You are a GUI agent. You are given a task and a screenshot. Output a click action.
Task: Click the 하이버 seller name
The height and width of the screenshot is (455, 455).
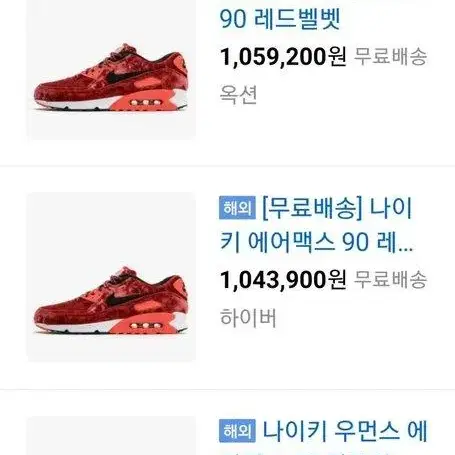248,318
